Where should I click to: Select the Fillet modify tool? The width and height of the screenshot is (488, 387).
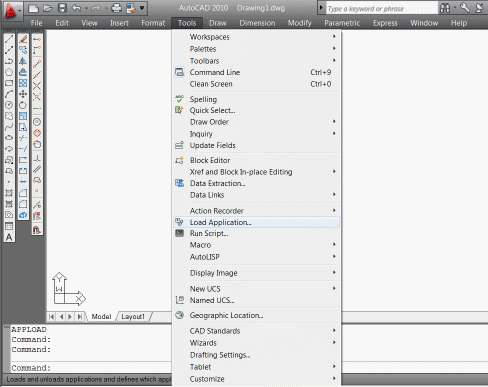(x=23, y=204)
